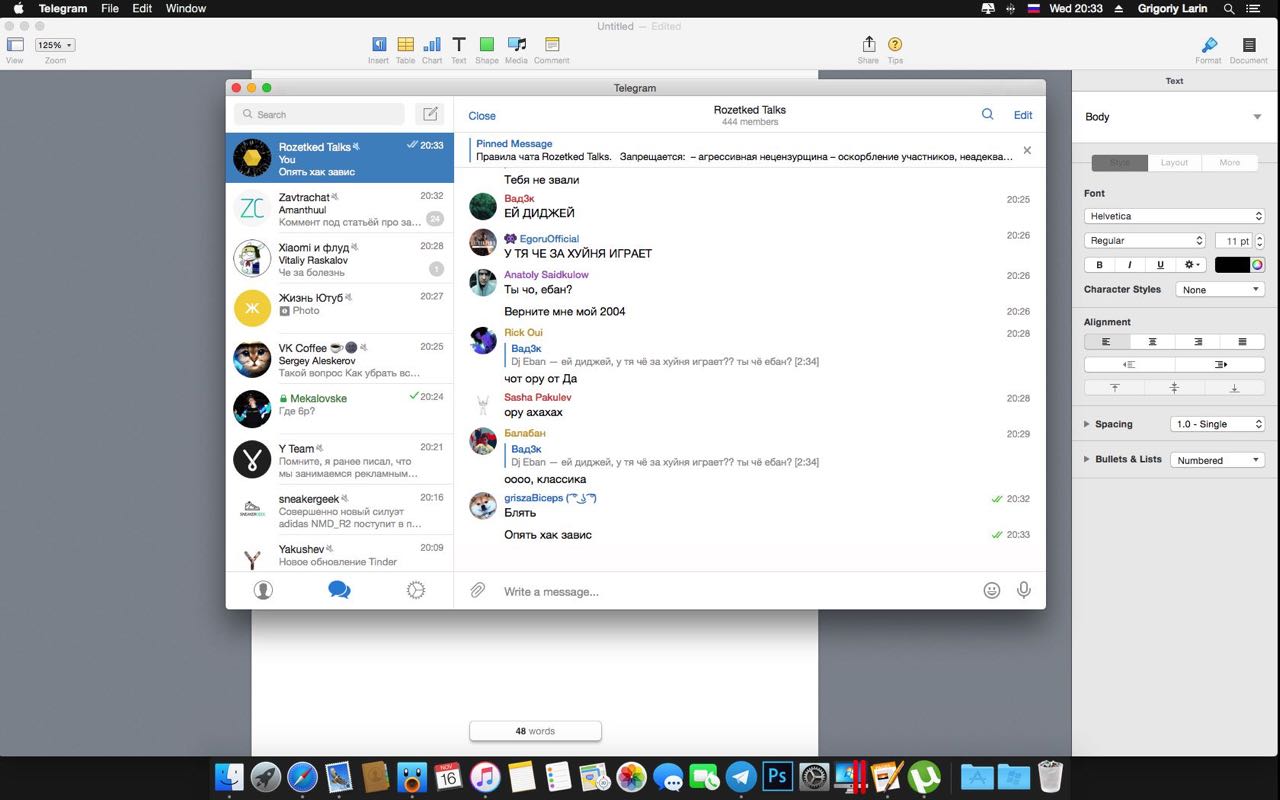This screenshot has height=800, width=1280.
Task: Toggle Bold formatting
Action: point(1100,265)
